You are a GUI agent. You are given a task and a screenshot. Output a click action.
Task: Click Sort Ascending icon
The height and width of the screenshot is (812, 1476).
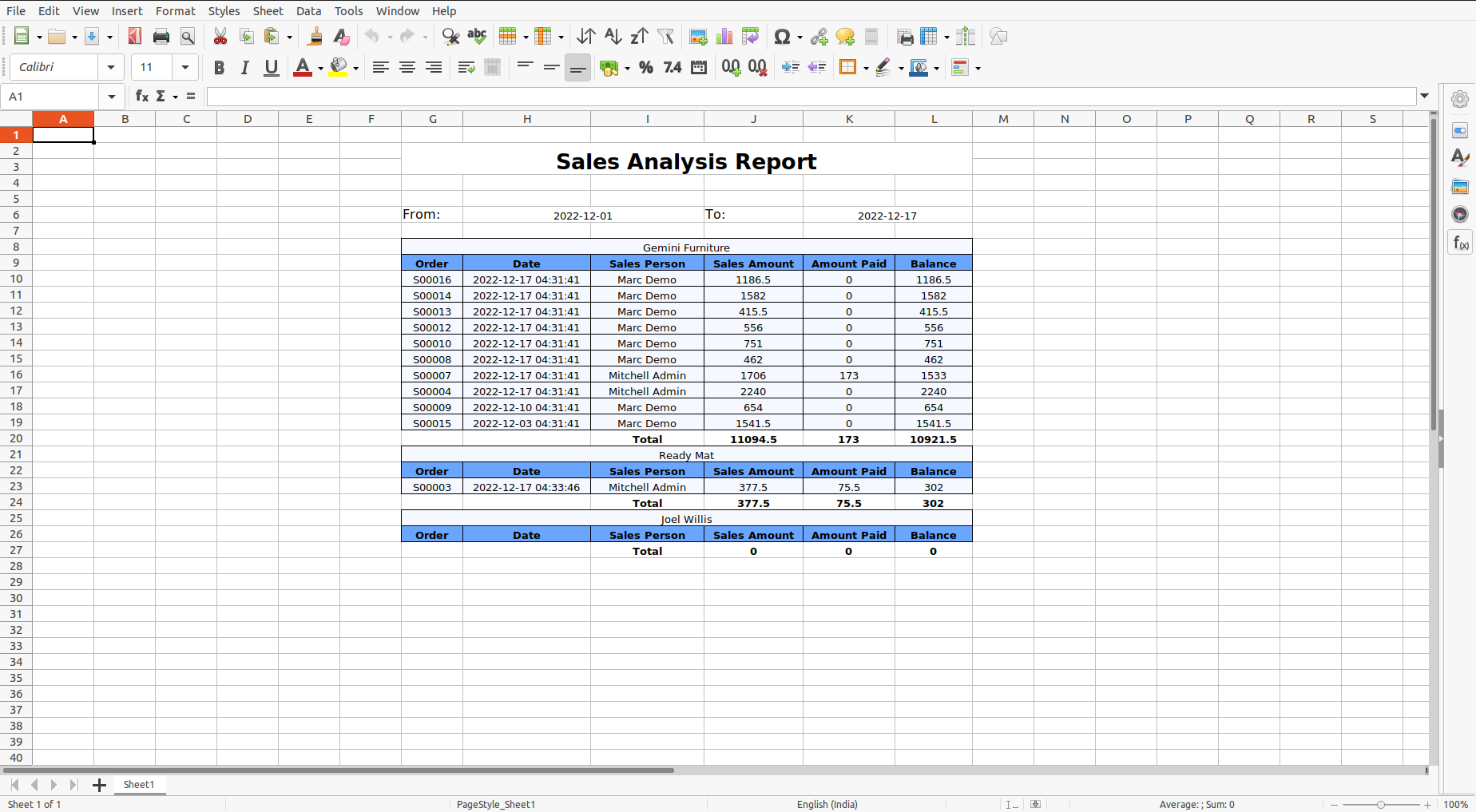(x=613, y=37)
